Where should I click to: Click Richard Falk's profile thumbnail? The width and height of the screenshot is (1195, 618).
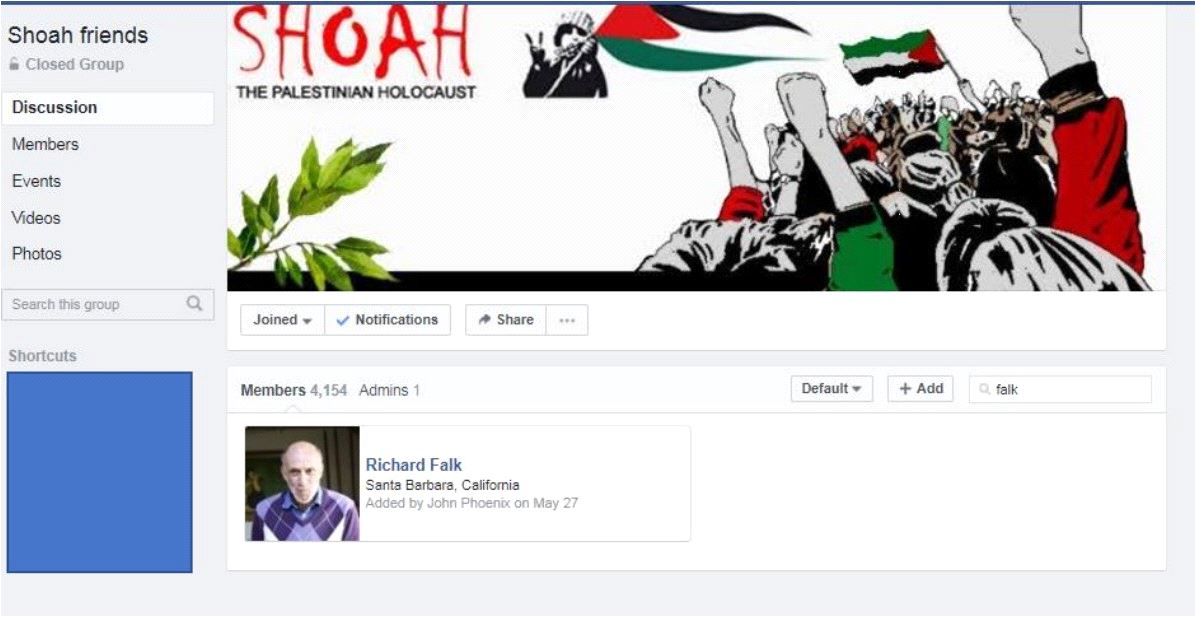pos(302,484)
